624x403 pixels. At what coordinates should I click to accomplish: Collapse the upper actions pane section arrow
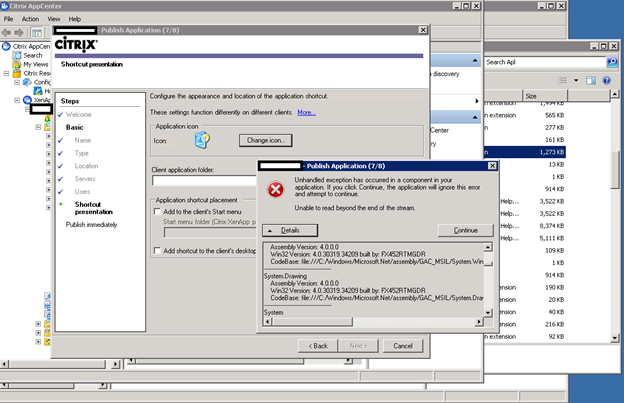tap(475, 60)
